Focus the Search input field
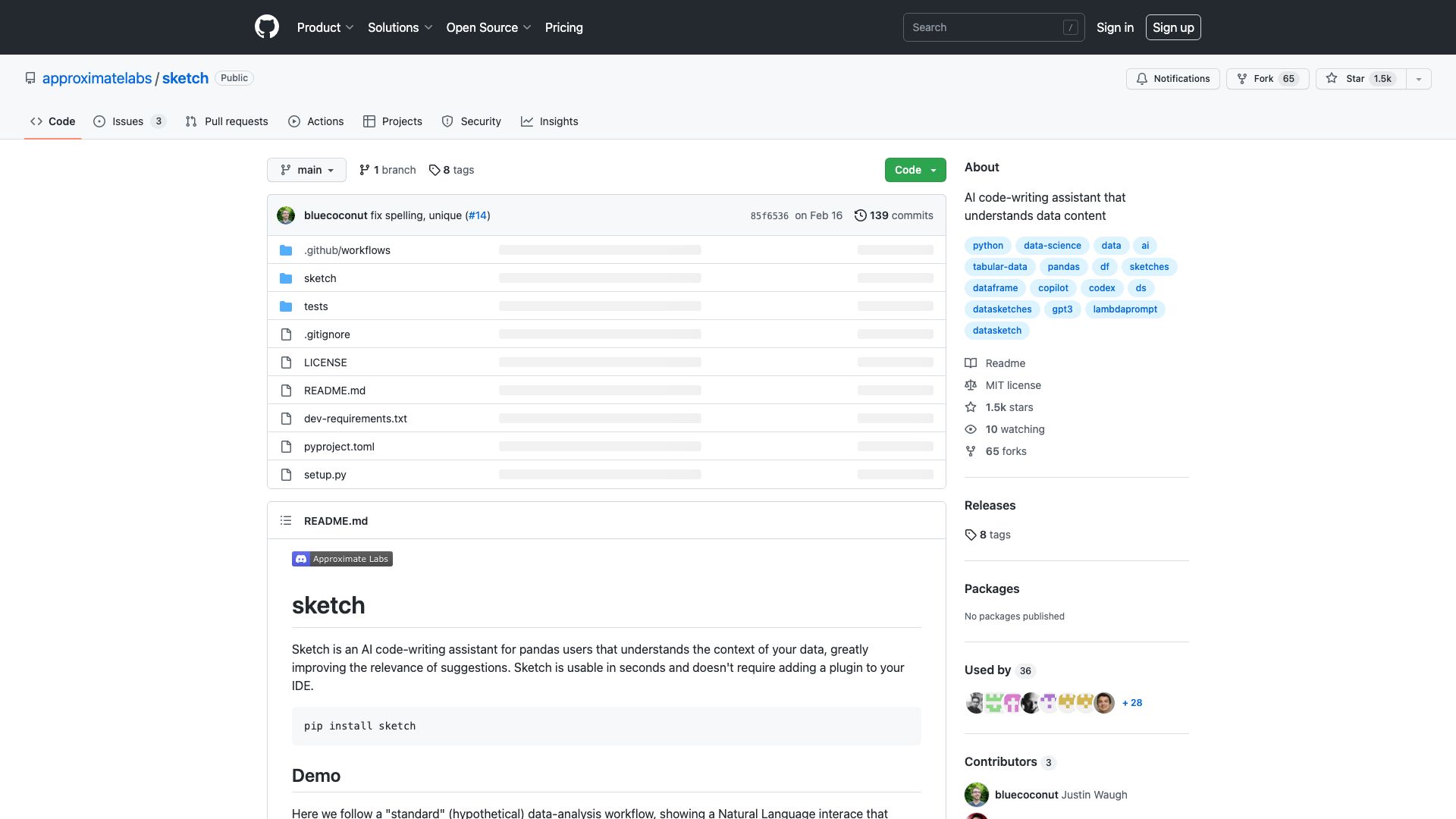Screen dimensions: 1456x819 point(993,27)
